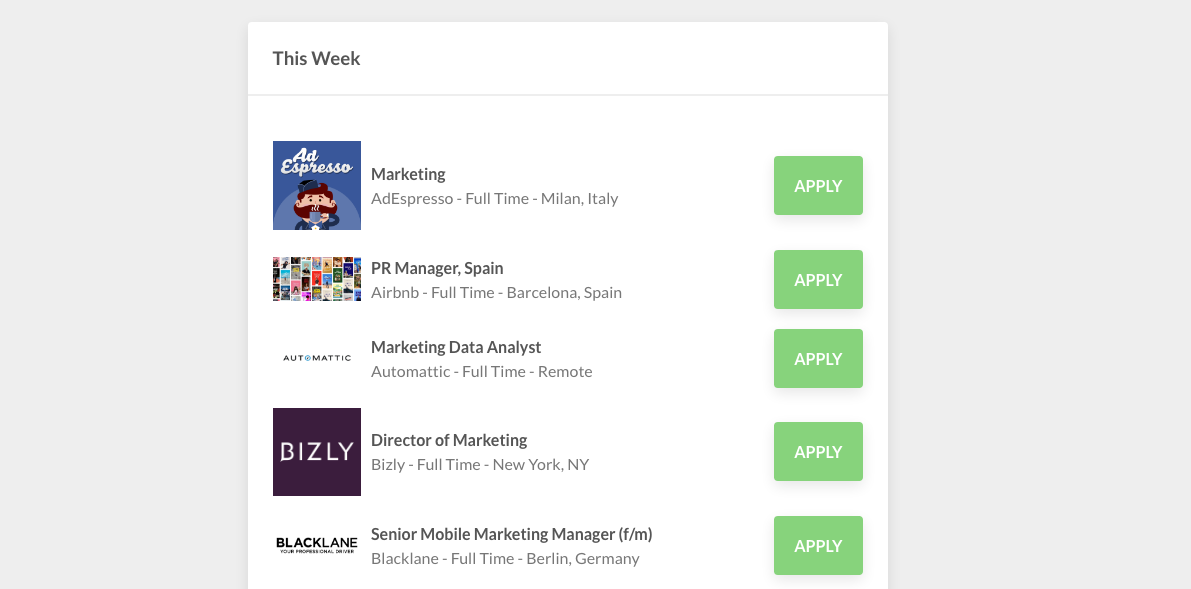Click the AdEspresso company logo
The image size is (1191, 589).
point(316,185)
